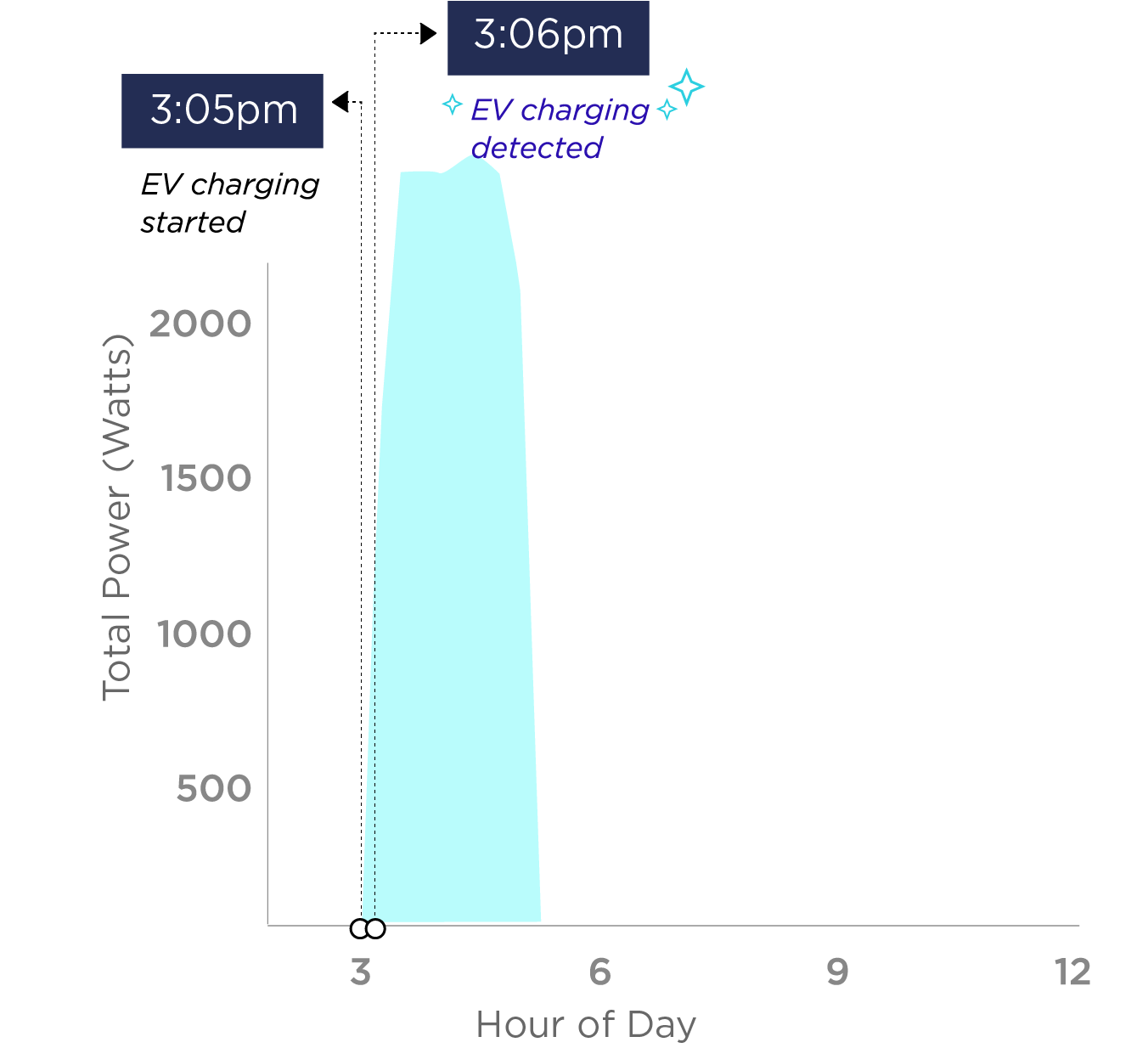Click the arrowhead pointing to 3:05pm

[340, 103]
